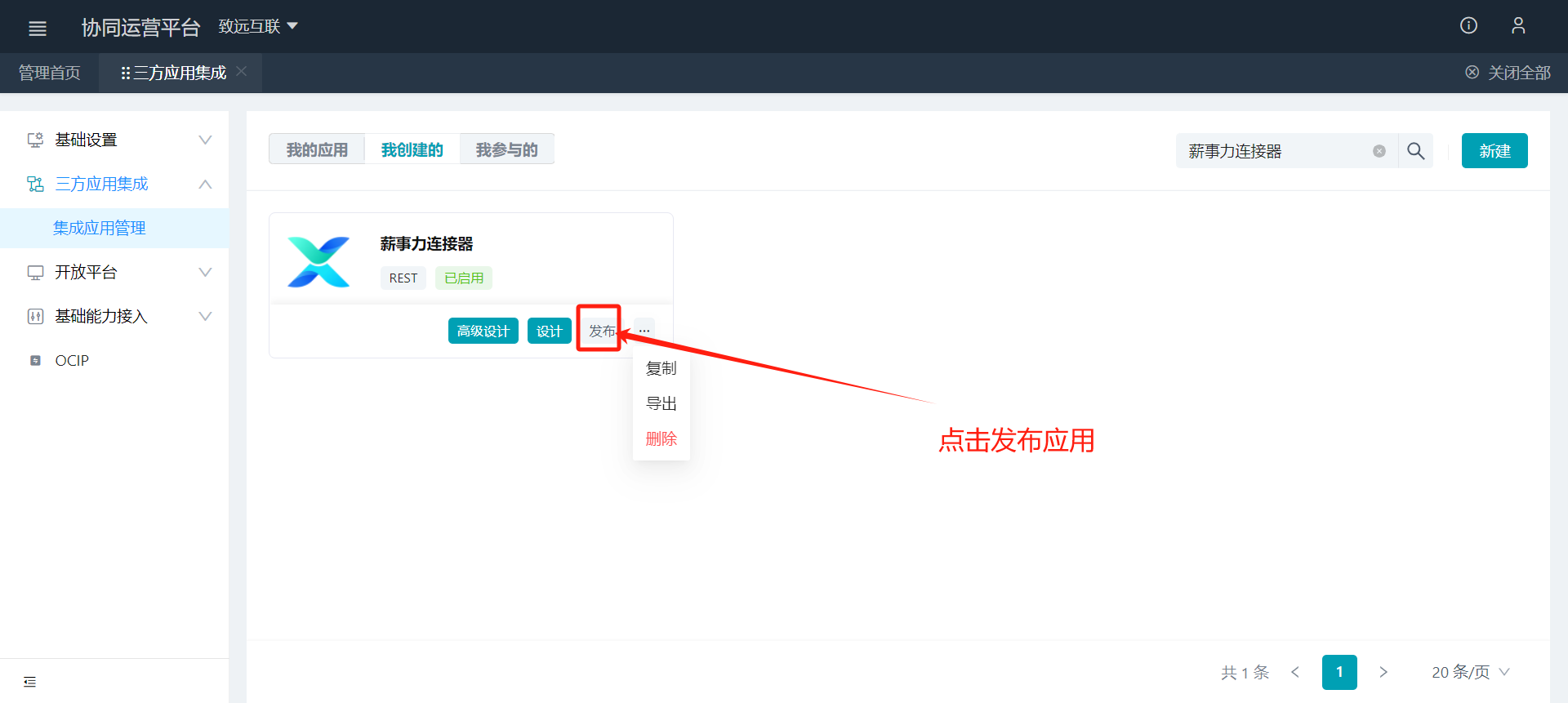Go to the previous page
This screenshot has height=703, width=1568.
click(1295, 672)
